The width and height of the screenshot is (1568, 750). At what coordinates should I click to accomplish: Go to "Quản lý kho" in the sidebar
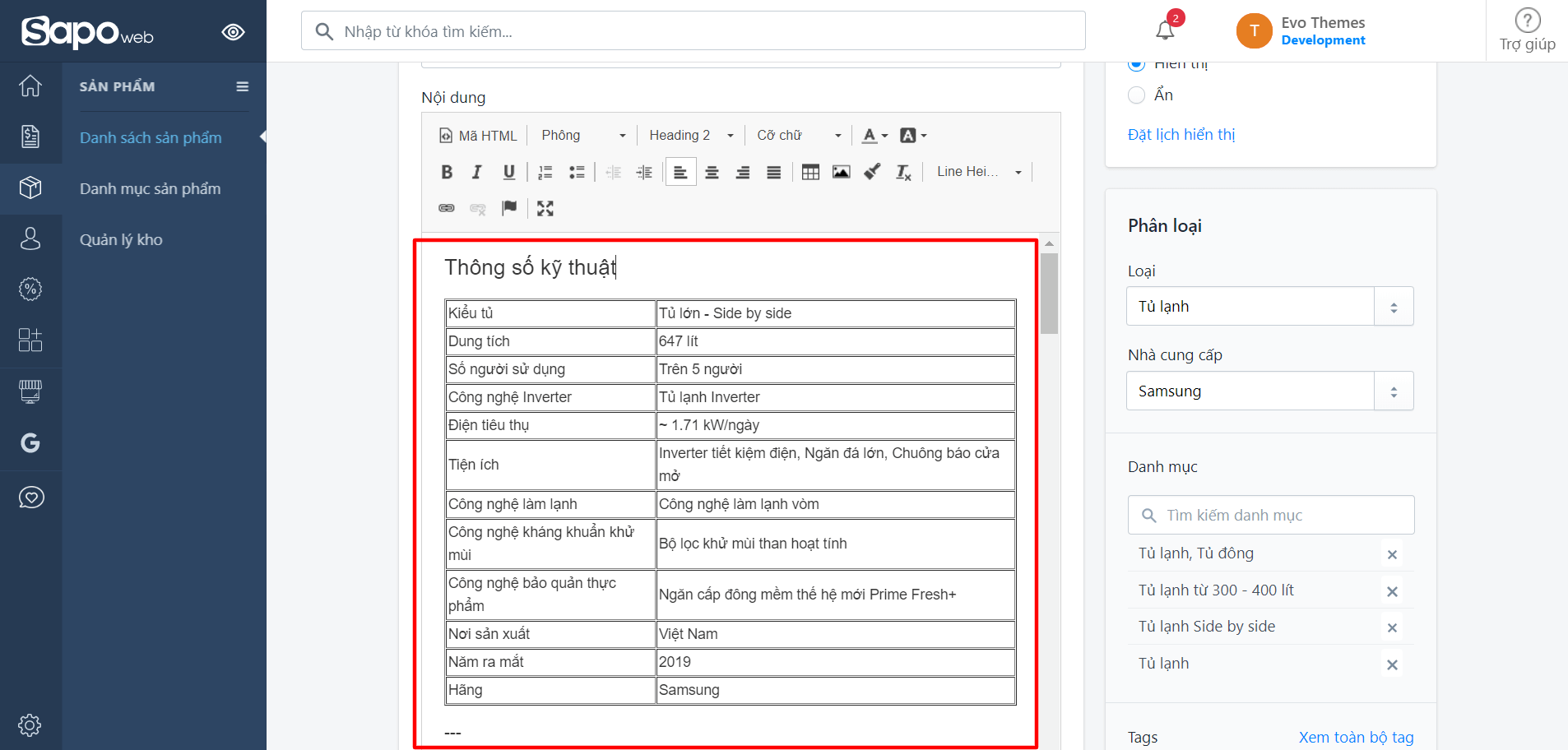tap(121, 240)
